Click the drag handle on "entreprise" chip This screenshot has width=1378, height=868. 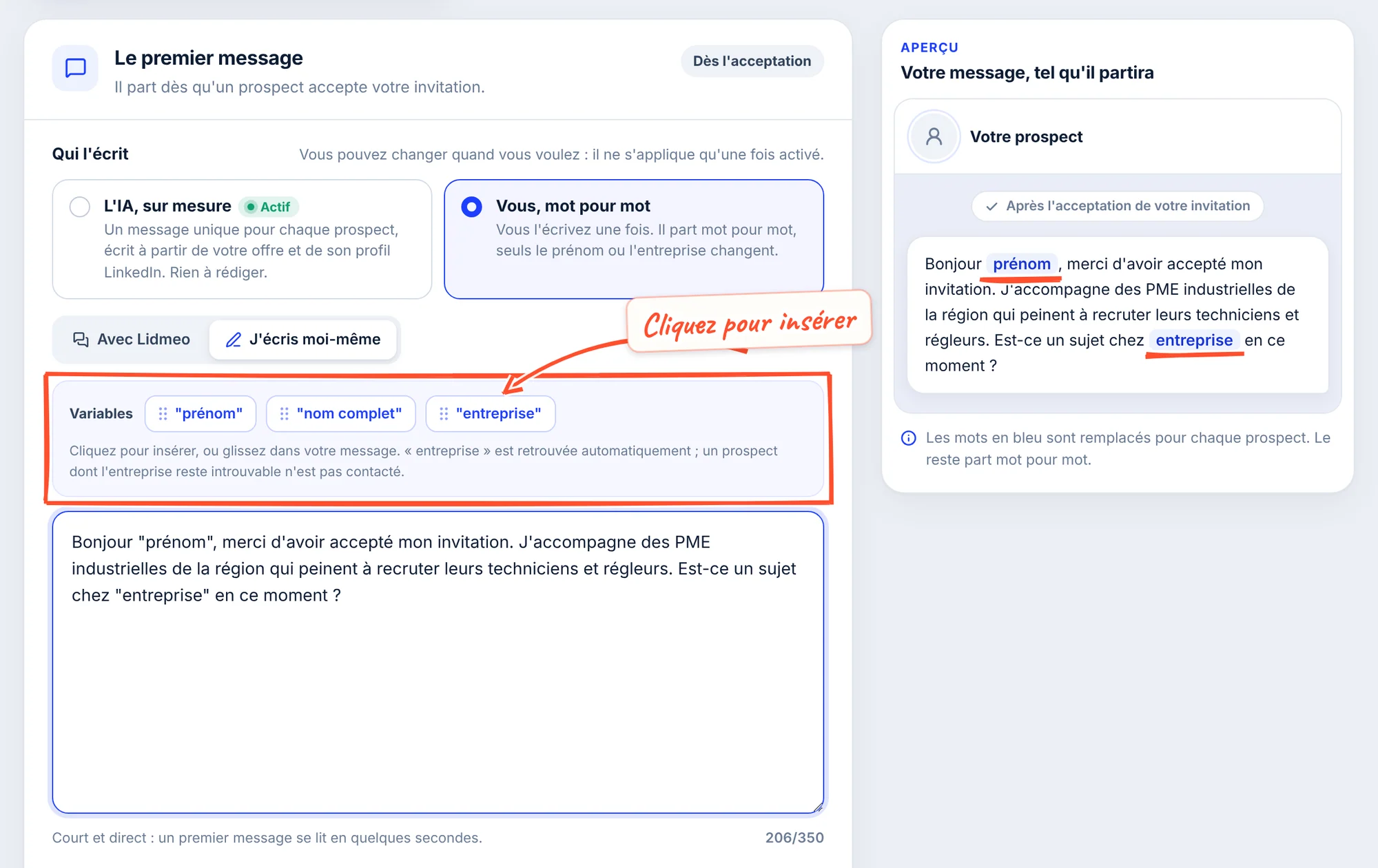click(x=444, y=413)
